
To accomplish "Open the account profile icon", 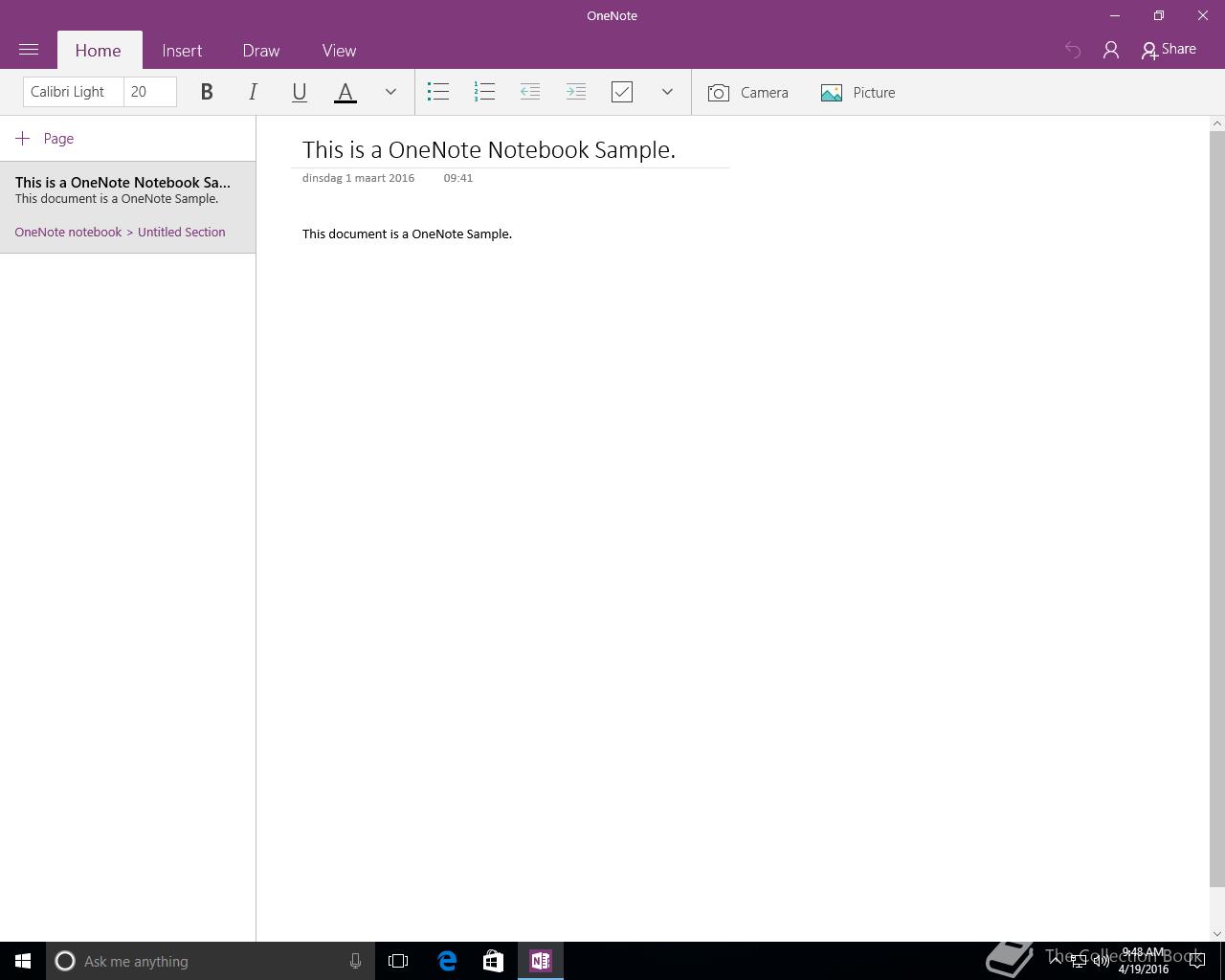I will [1111, 50].
